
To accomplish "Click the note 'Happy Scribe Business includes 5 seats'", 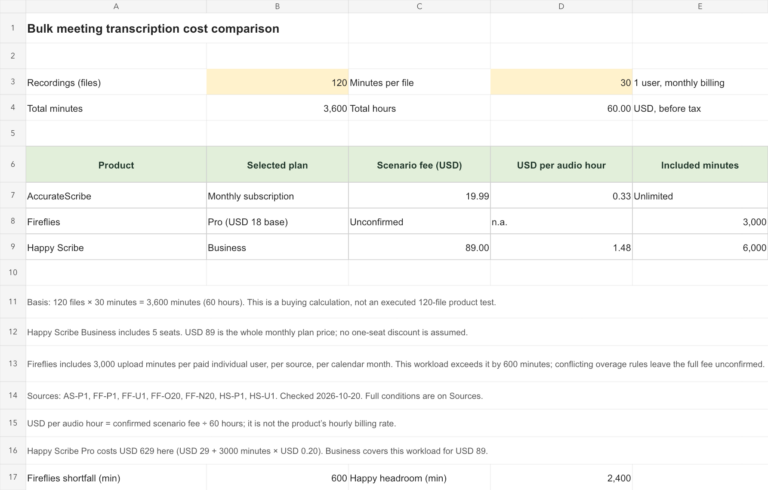I will (x=247, y=332).
